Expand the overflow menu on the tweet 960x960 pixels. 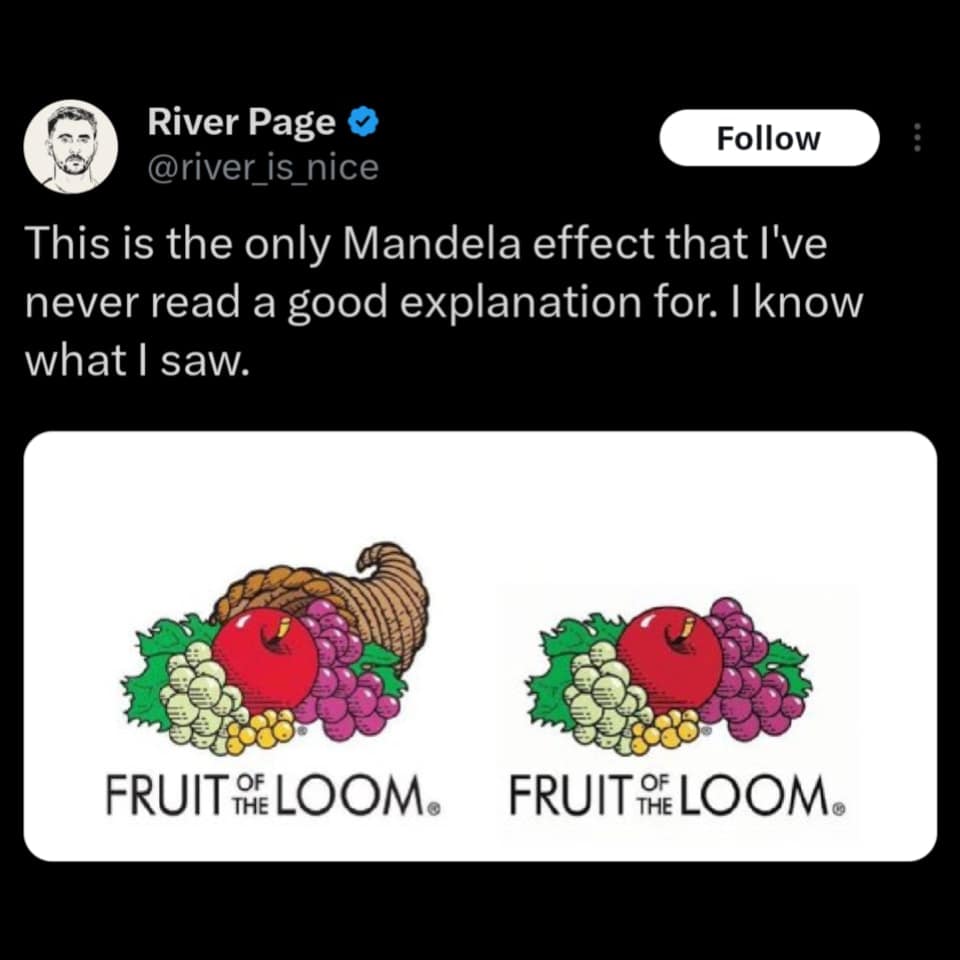coord(918,137)
